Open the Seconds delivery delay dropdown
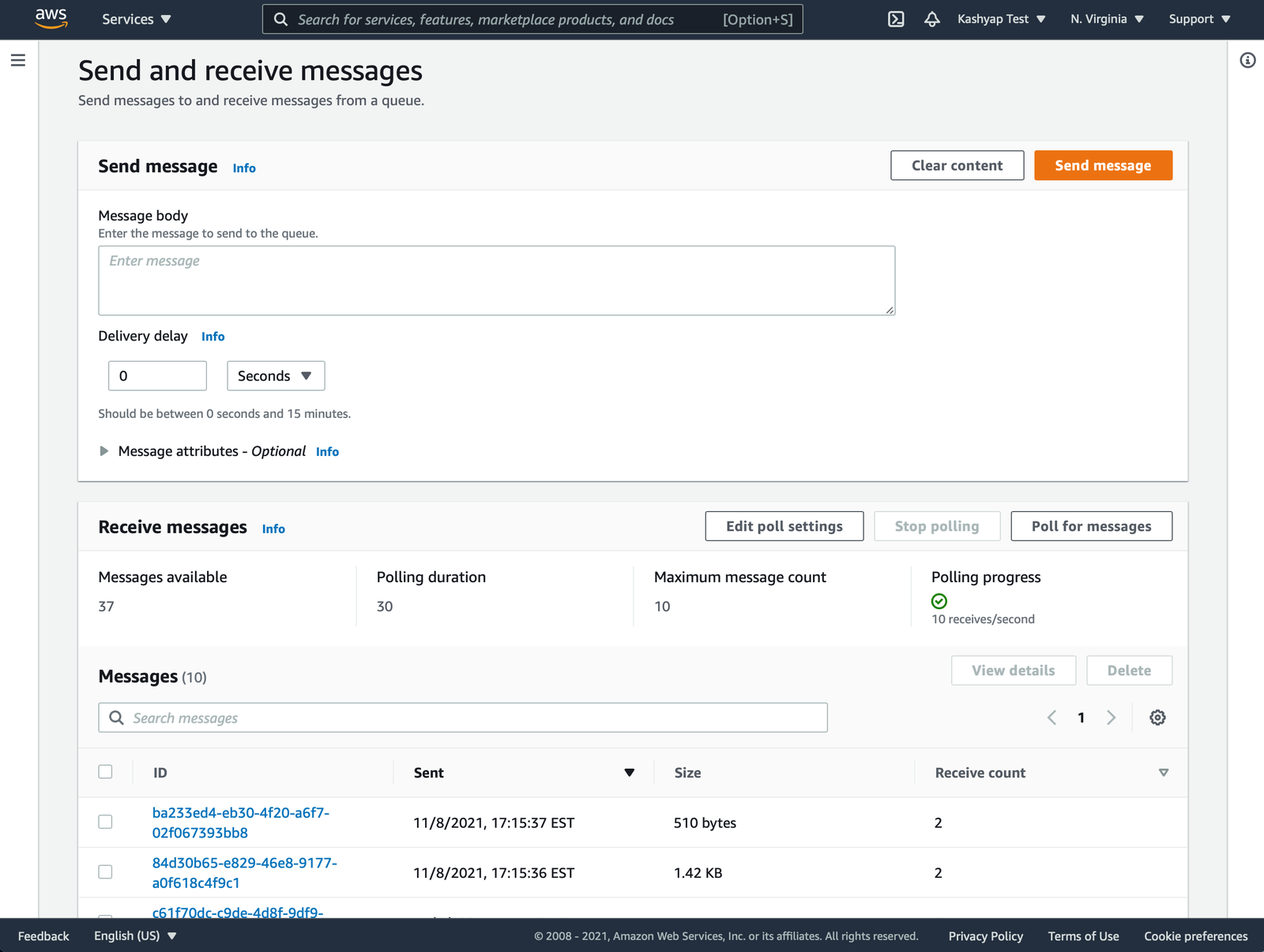Screen dimensions: 1264x952 [x=276, y=376]
